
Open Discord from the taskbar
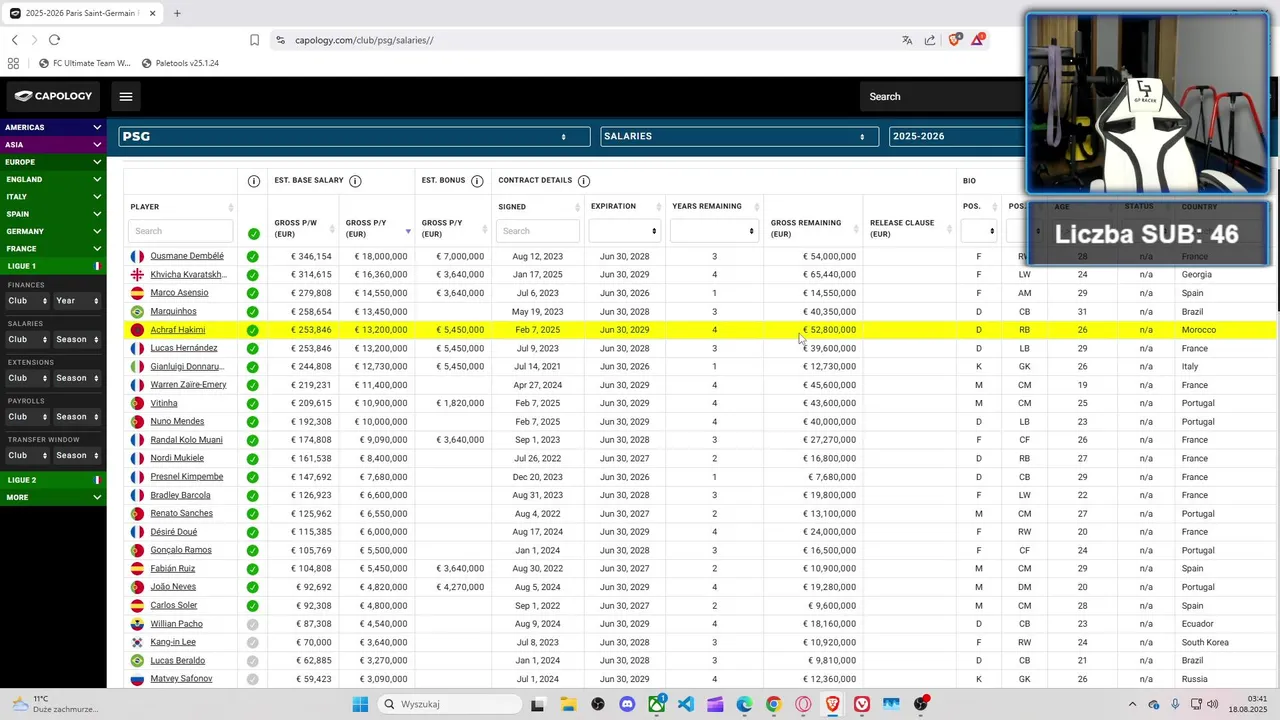click(627, 704)
